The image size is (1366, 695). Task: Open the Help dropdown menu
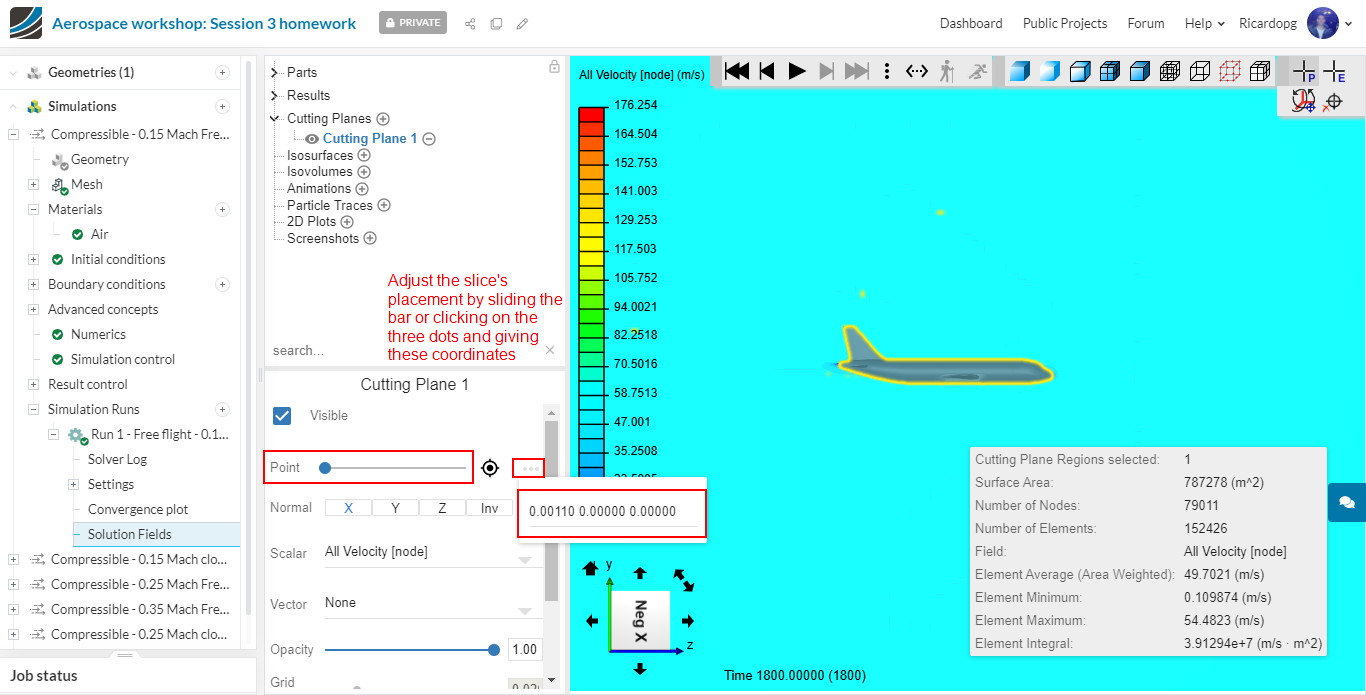[1204, 23]
